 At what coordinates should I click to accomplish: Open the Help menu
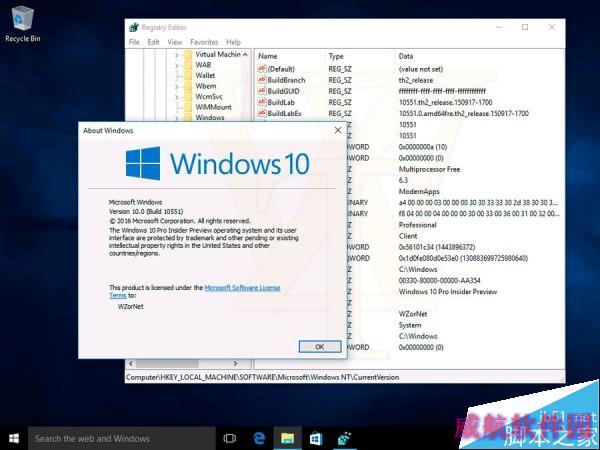pyautogui.click(x=233, y=42)
